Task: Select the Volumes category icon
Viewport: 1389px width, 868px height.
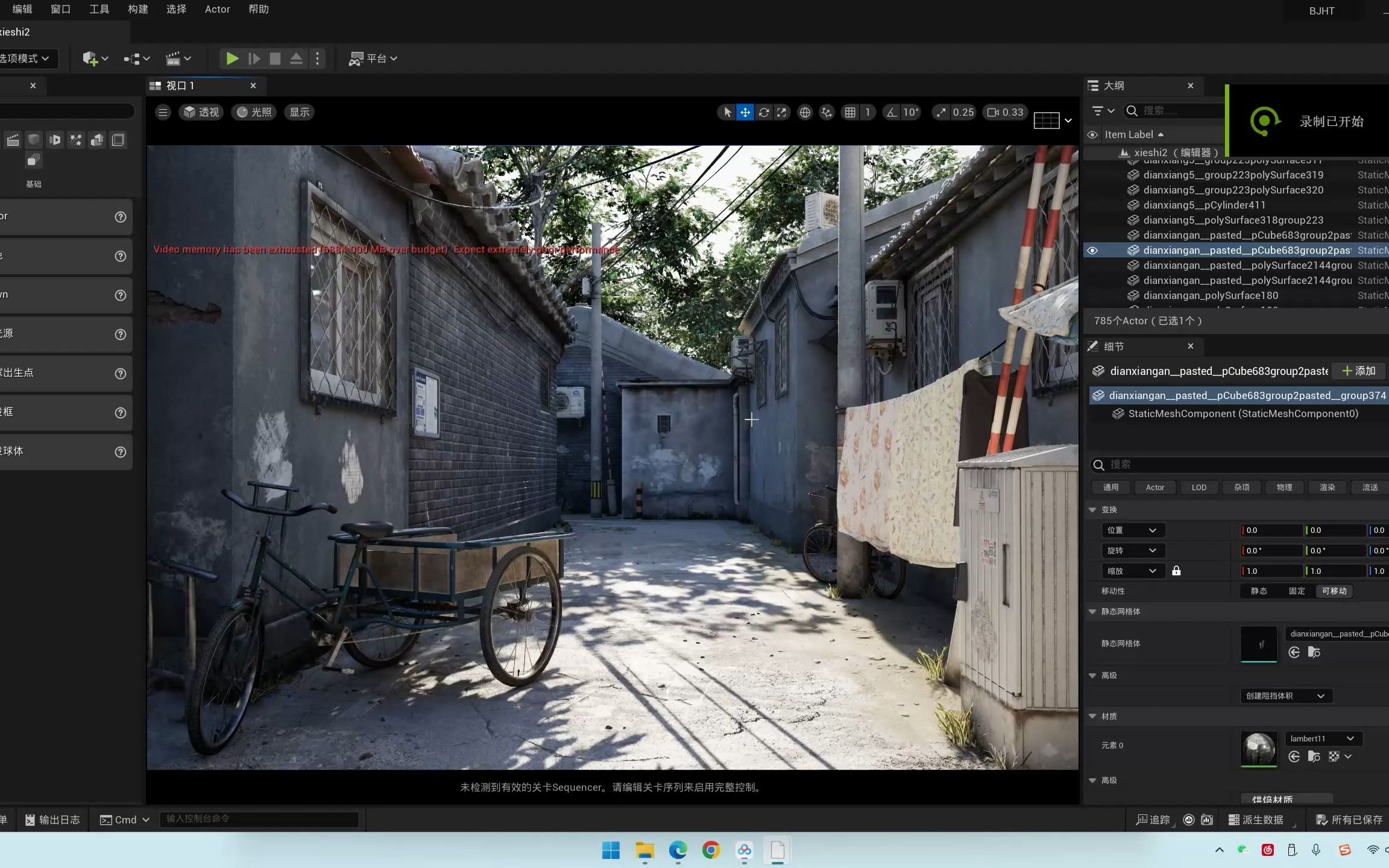Action: click(x=118, y=140)
